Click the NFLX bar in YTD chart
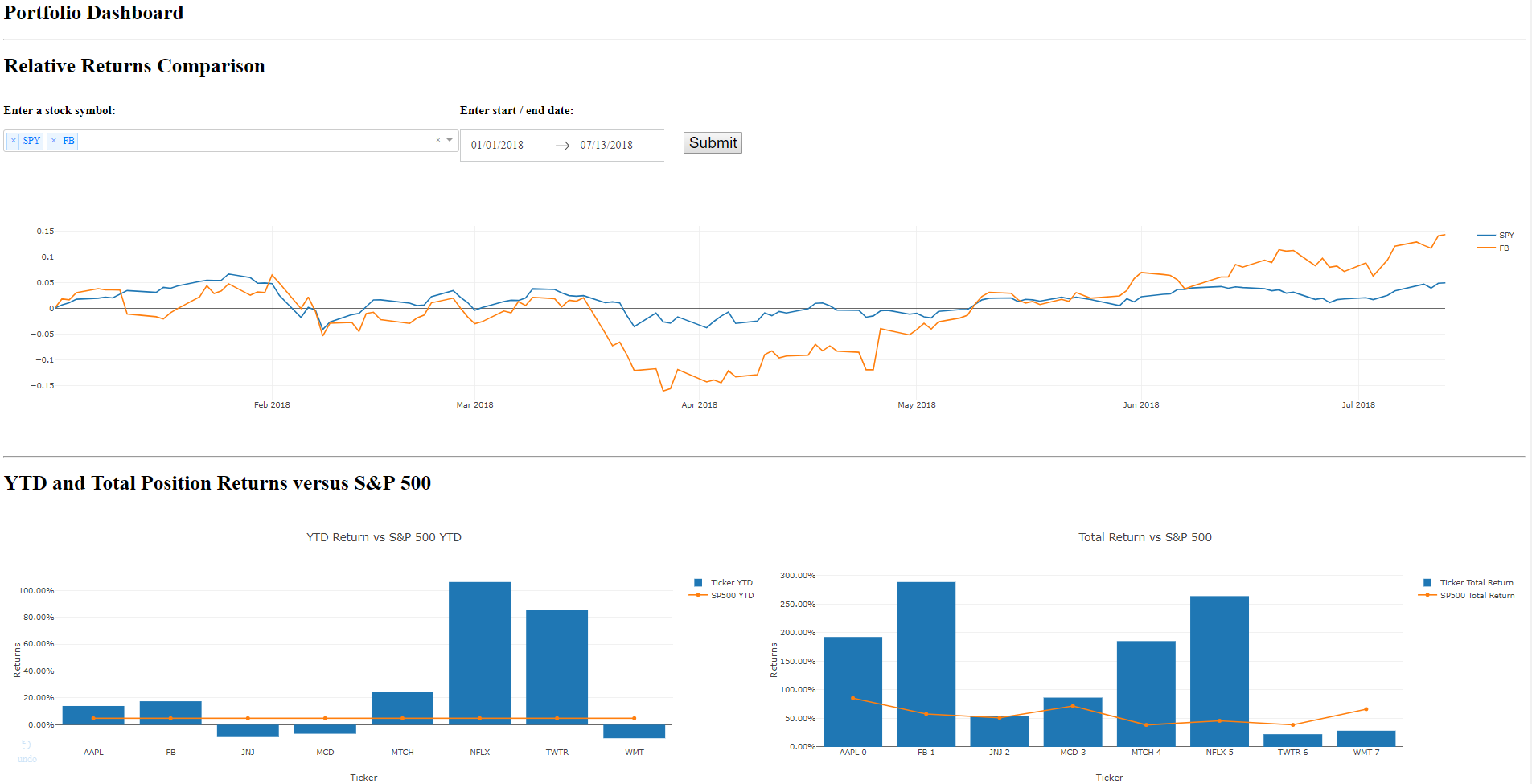The height and width of the screenshot is (784, 1532). 479,653
